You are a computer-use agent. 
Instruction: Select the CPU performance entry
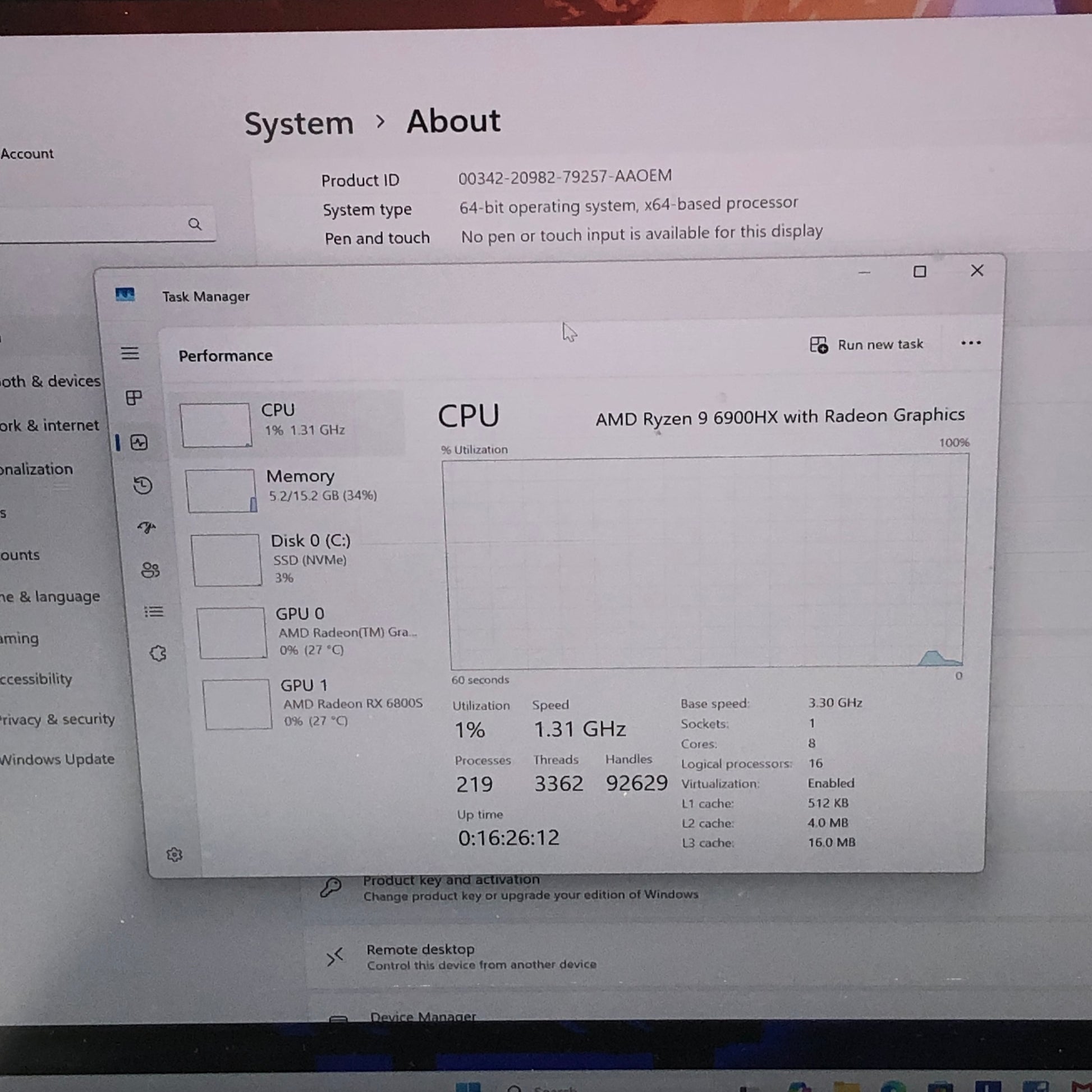[288, 423]
